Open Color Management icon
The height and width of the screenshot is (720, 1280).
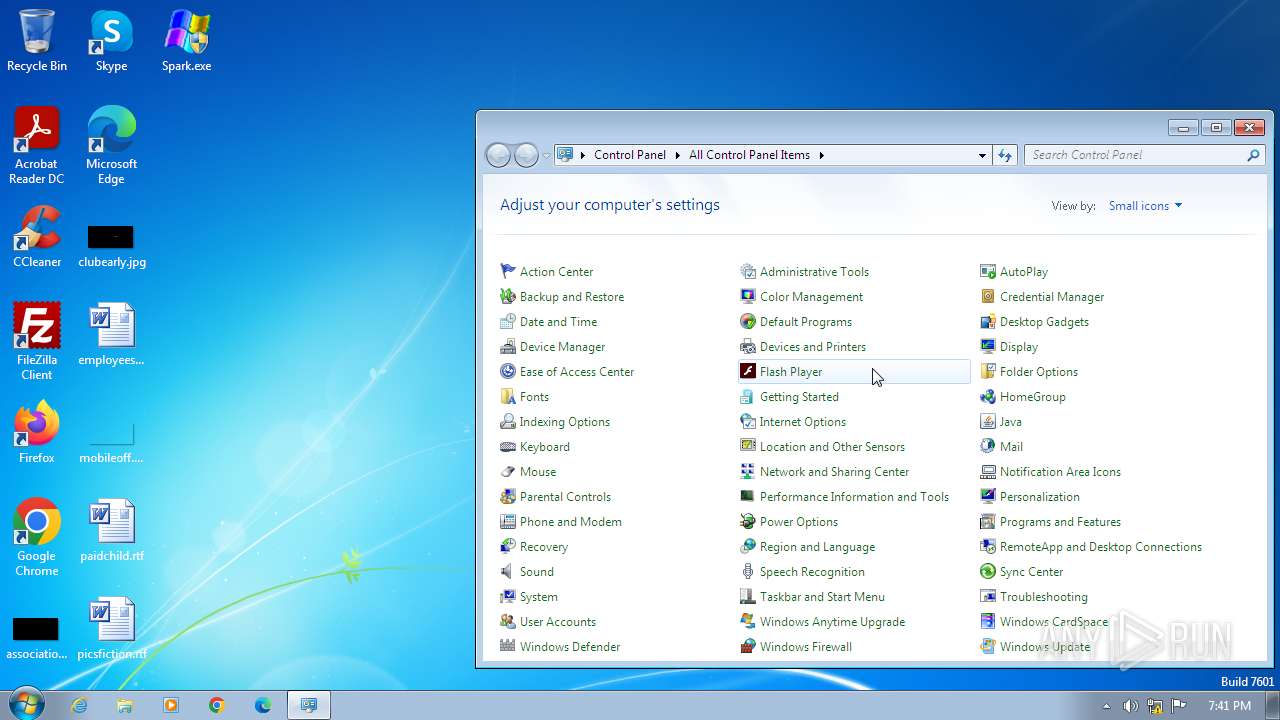[x=748, y=297]
